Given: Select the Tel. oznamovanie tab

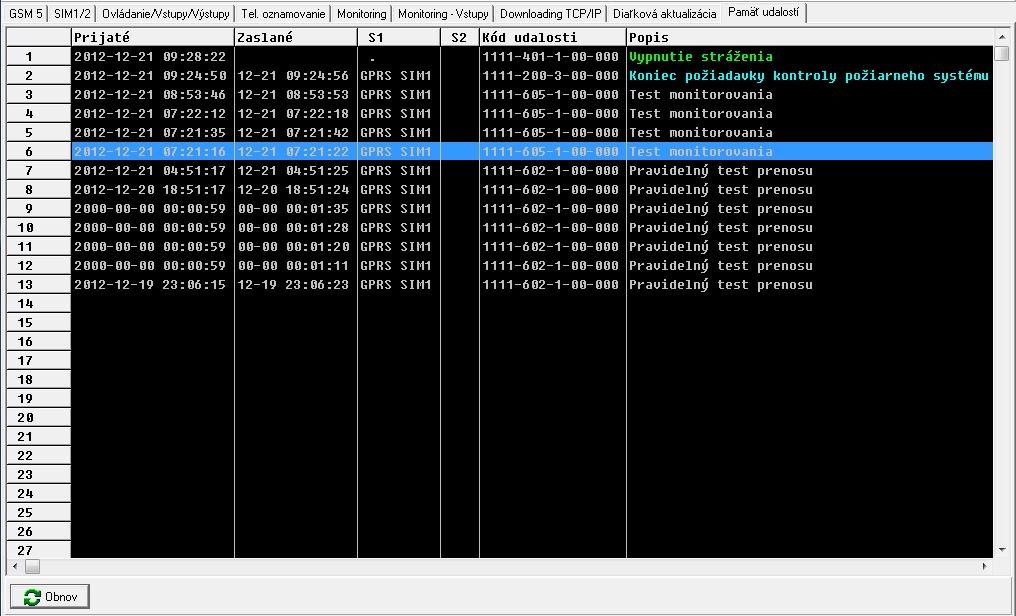Looking at the screenshot, I should point(283,14).
